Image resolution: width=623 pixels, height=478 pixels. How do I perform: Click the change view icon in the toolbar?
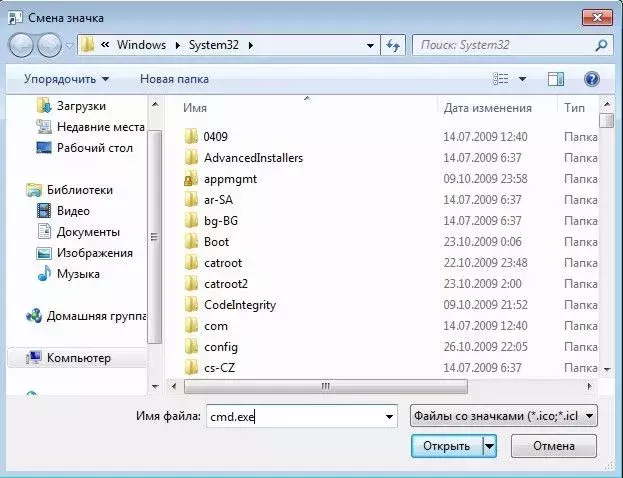[x=501, y=79]
